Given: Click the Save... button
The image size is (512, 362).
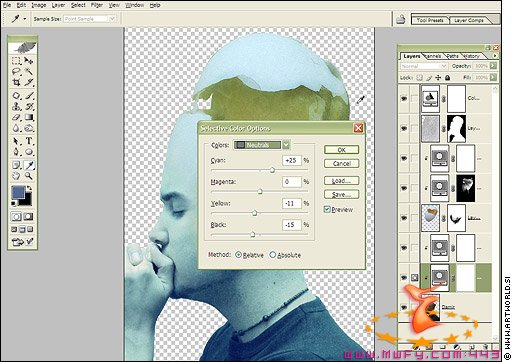Looking at the screenshot, I should coord(341,194).
